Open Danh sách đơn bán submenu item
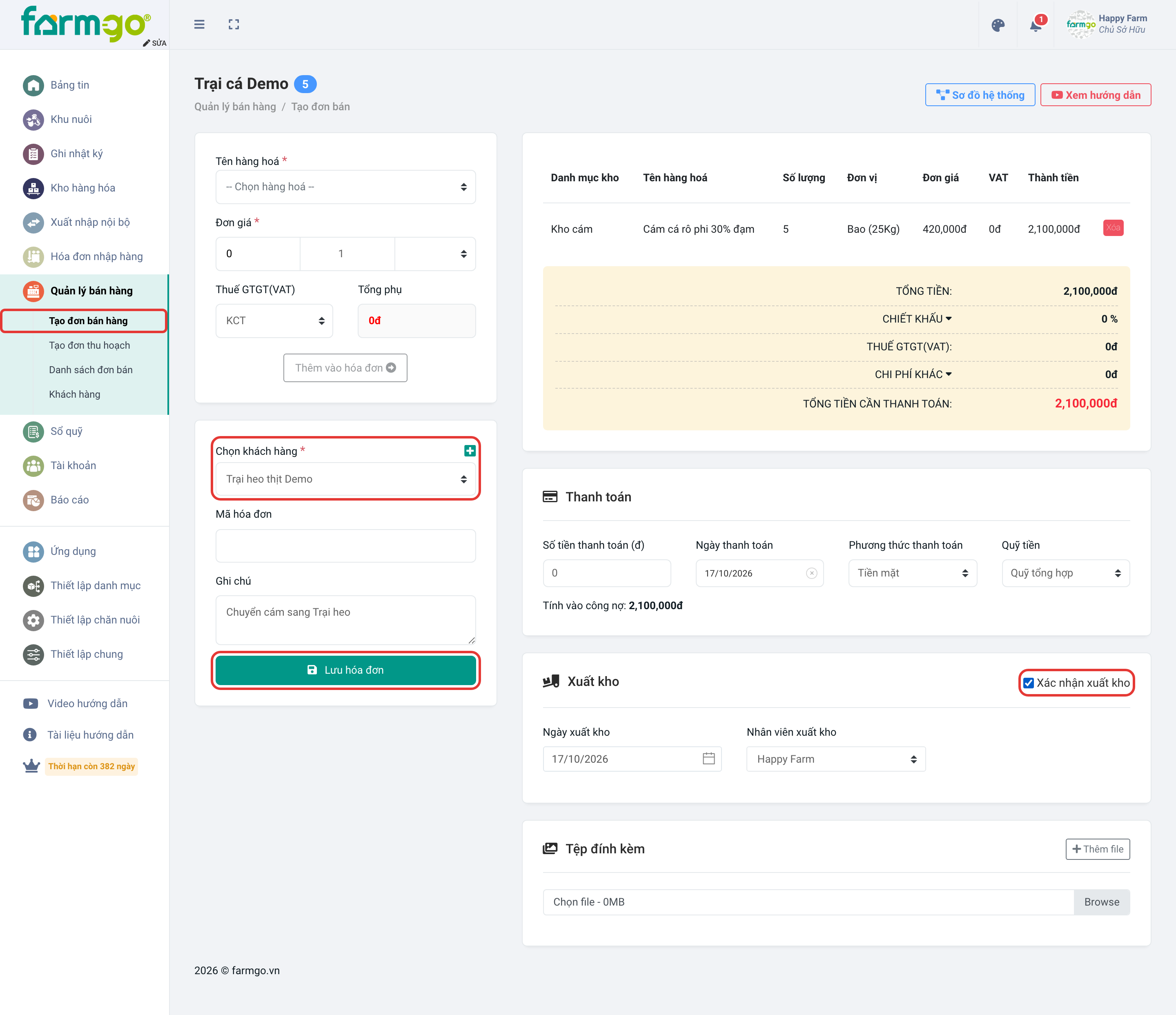 click(x=91, y=370)
